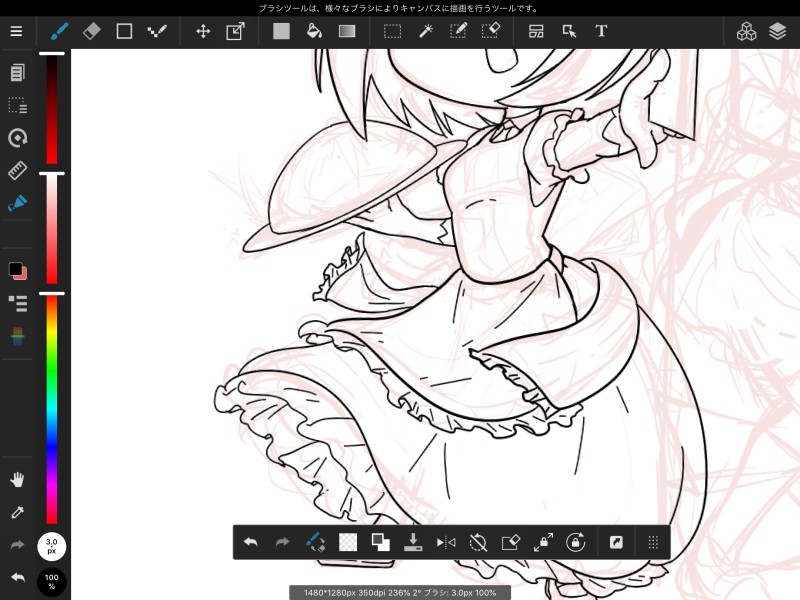The width and height of the screenshot is (800, 600).
Task: Toggle the pen correction icon in sidebar
Action: point(17,203)
